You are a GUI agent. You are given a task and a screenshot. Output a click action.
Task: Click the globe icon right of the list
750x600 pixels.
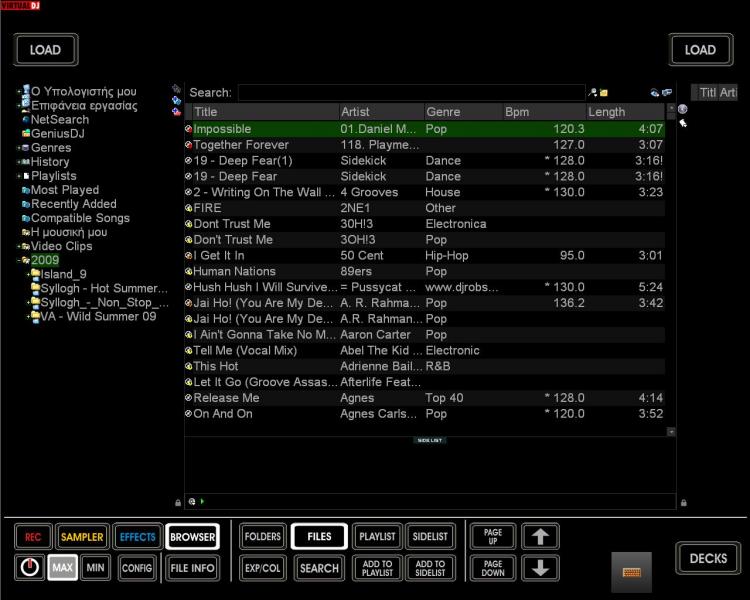click(x=683, y=109)
